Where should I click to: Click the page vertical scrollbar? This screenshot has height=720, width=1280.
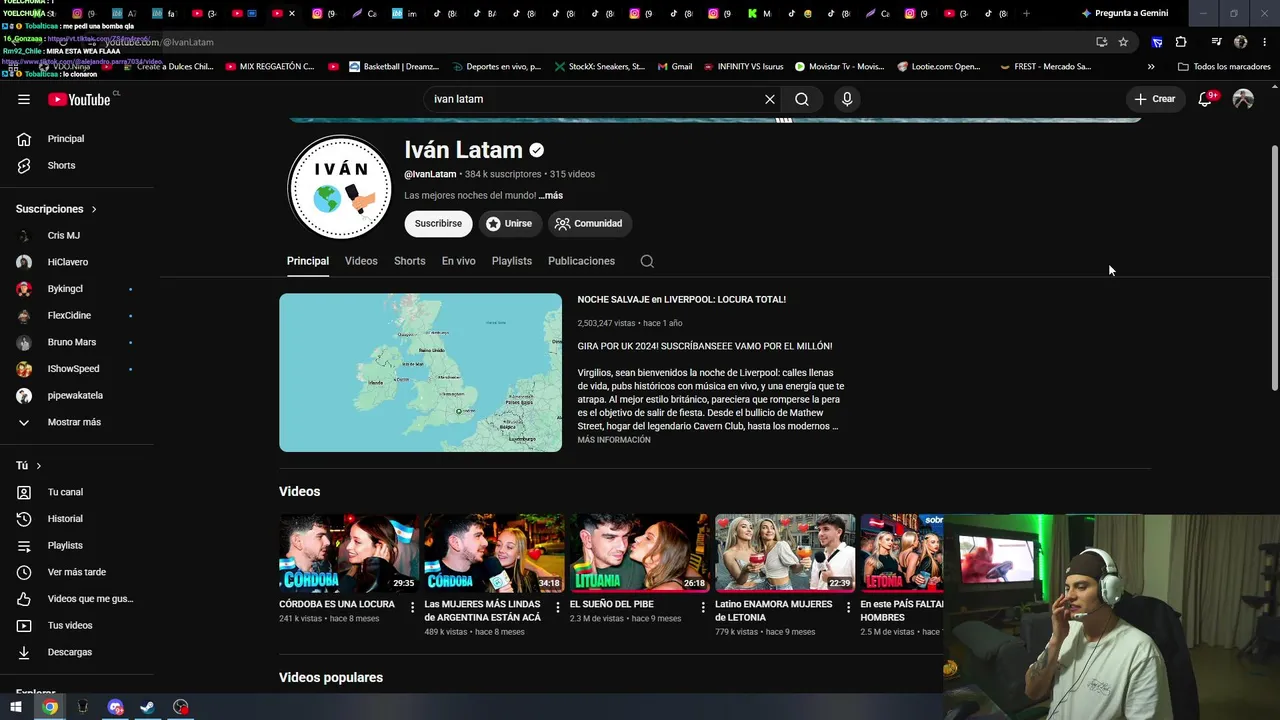[x=1274, y=267]
